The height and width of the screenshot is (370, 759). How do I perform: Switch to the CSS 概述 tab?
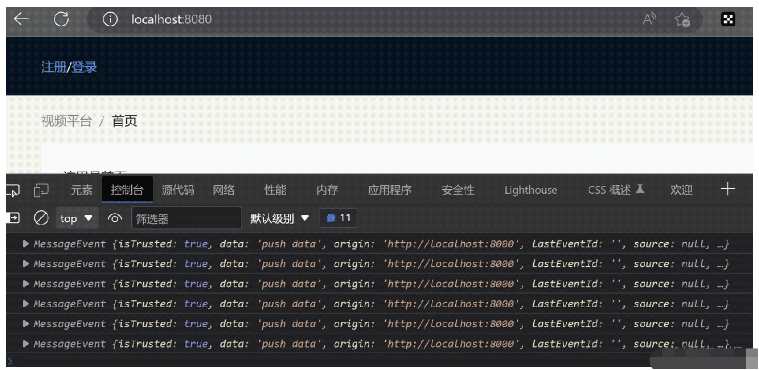(x=616, y=190)
